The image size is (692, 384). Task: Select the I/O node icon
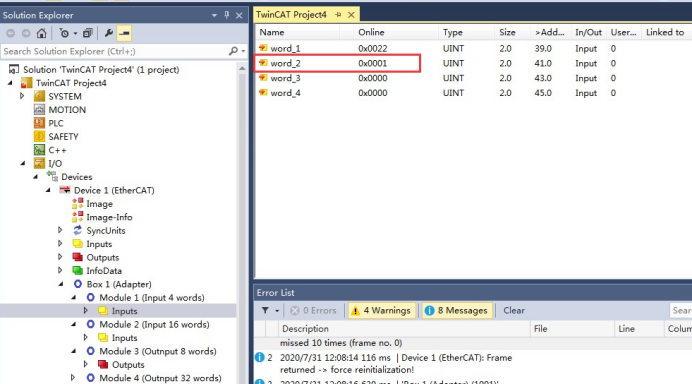pos(39,163)
